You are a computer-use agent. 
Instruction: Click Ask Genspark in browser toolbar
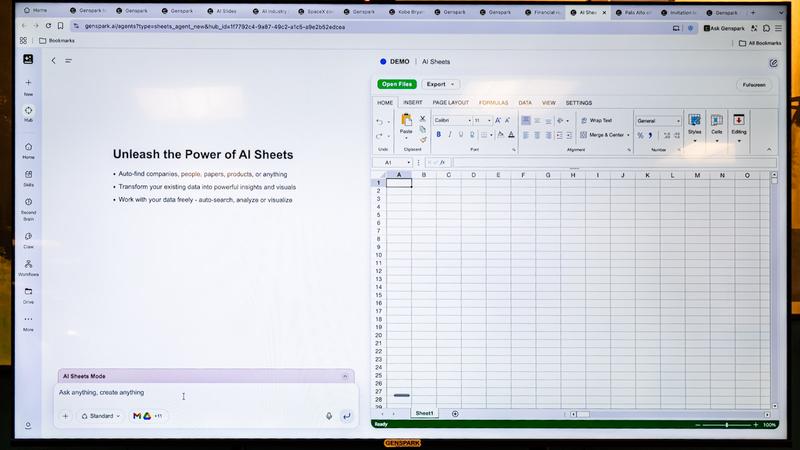tap(724, 29)
